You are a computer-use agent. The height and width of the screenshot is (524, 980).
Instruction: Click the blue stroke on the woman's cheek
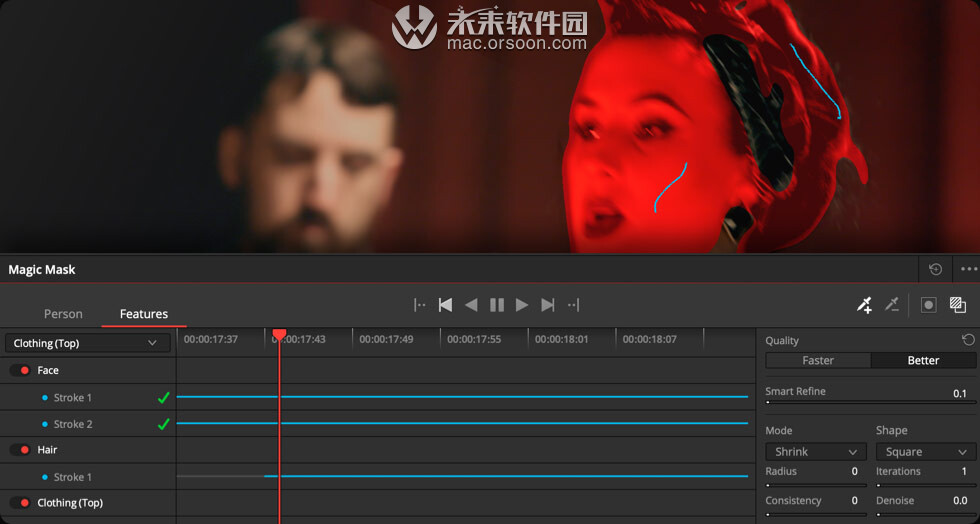(670, 188)
